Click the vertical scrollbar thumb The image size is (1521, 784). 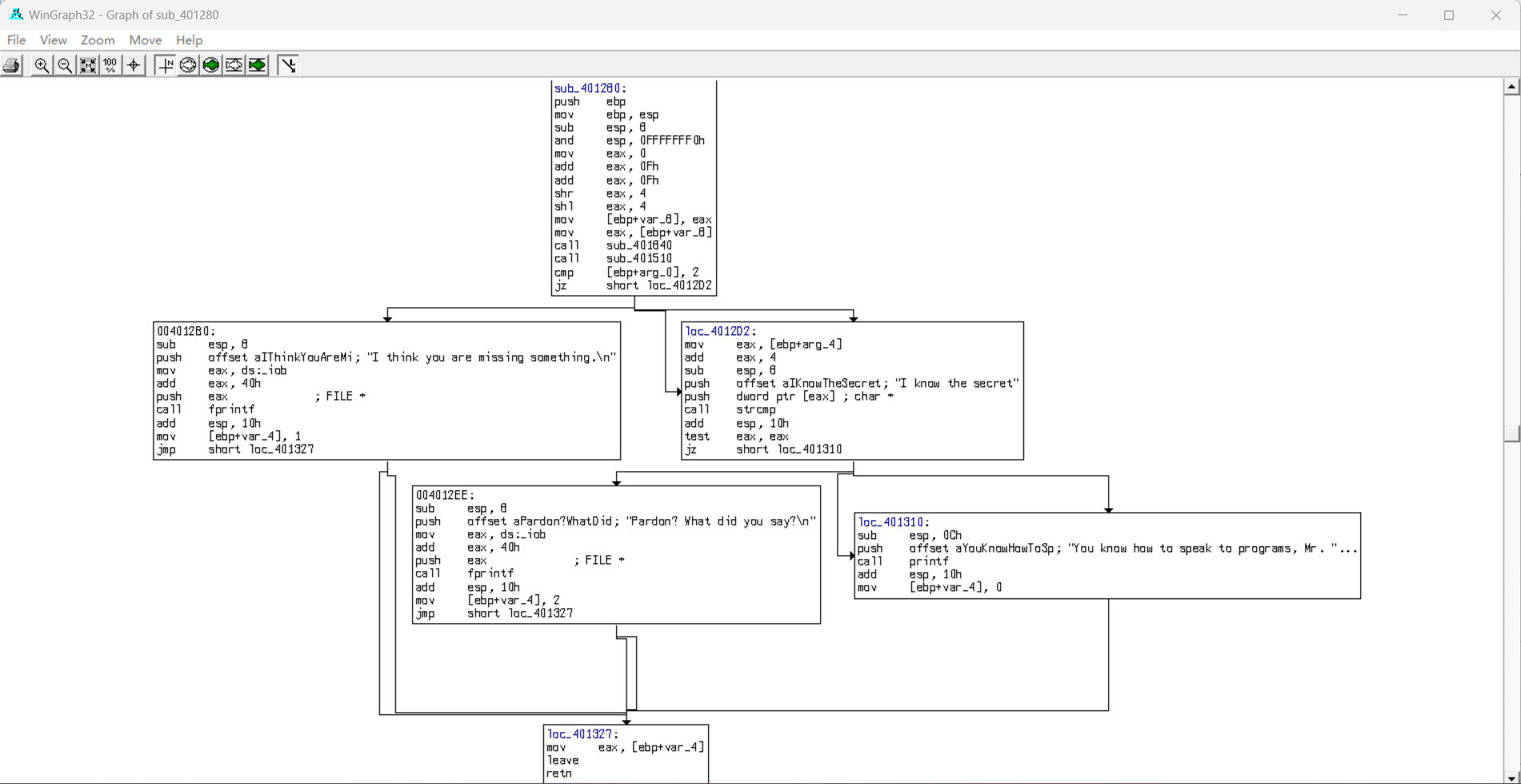pyautogui.click(x=1511, y=433)
